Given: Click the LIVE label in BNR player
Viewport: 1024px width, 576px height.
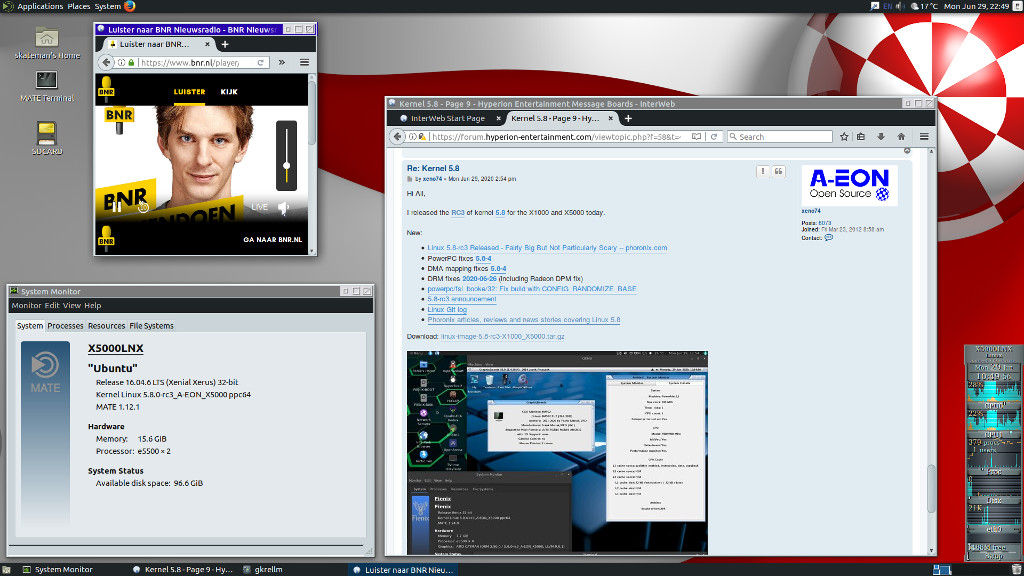Looking at the screenshot, I should click(259, 207).
